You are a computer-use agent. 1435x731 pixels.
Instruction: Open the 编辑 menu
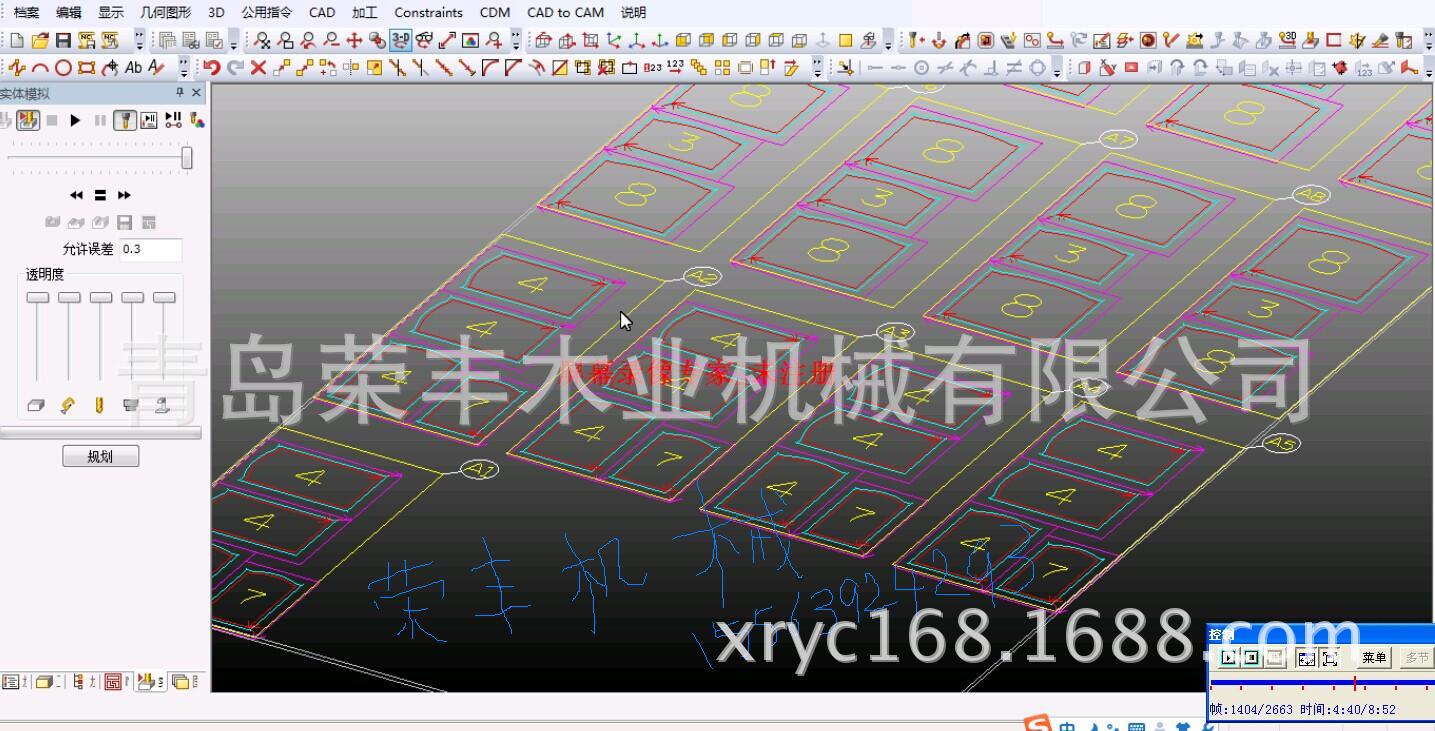(x=69, y=13)
